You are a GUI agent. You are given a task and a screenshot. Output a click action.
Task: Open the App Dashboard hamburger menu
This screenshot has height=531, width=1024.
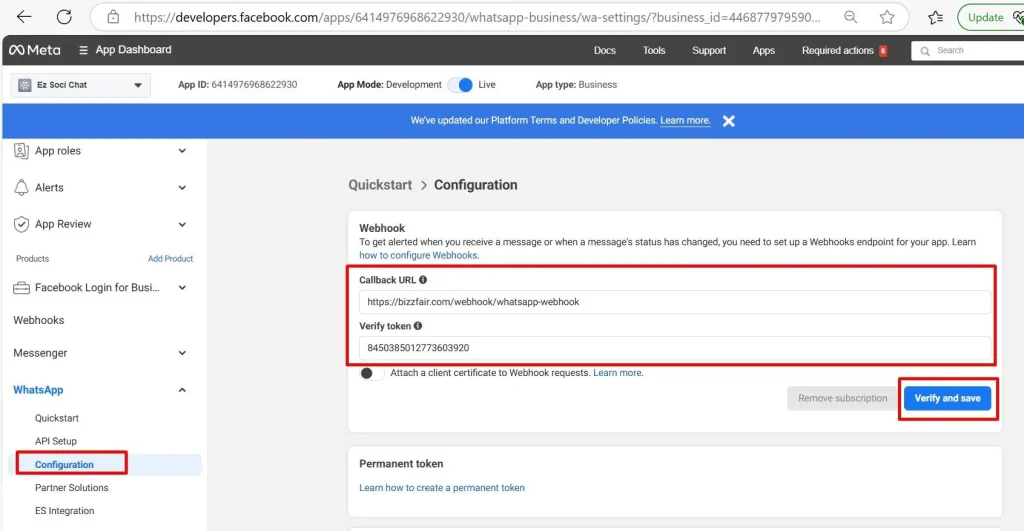[x=83, y=50]
